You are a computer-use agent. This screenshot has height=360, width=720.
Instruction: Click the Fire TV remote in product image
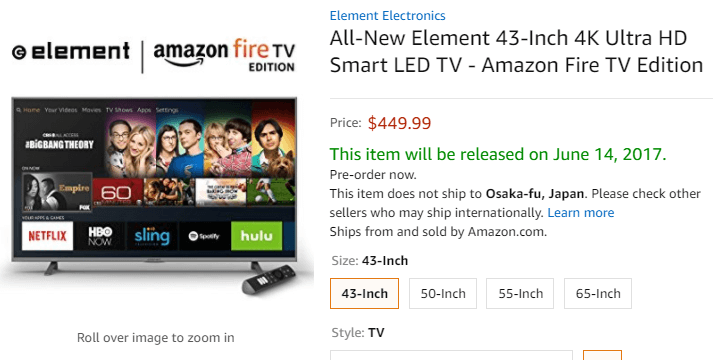coord(269,280)
